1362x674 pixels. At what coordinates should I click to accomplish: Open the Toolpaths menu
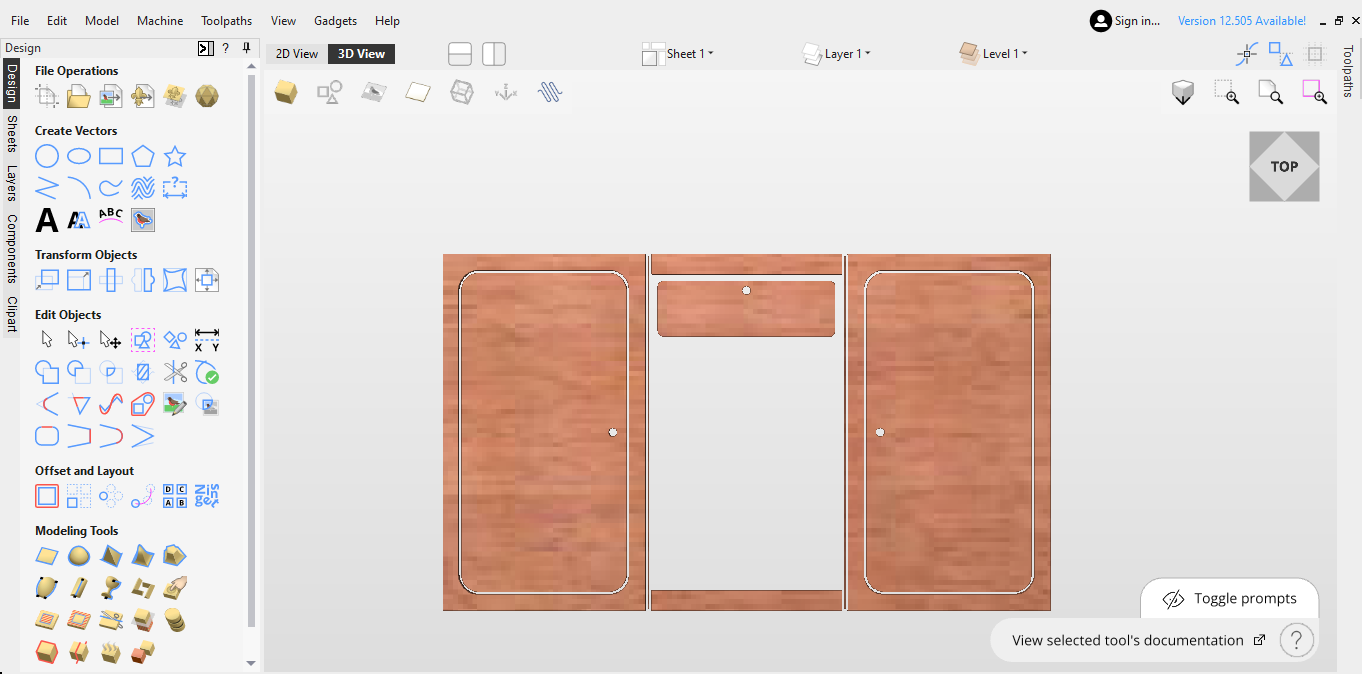pyautogui.click(x=226, y=21)
